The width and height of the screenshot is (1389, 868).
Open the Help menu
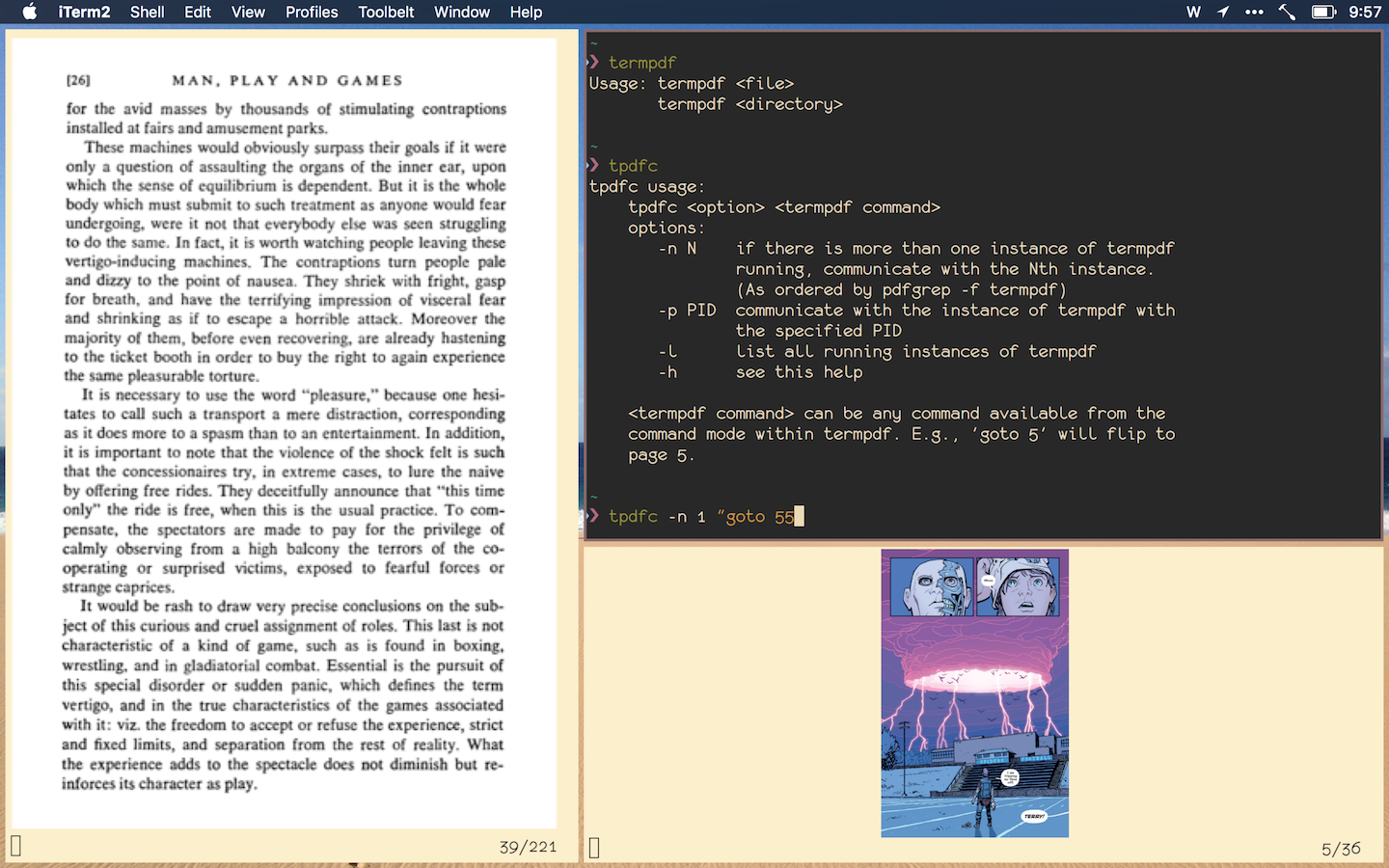[526, 12]
